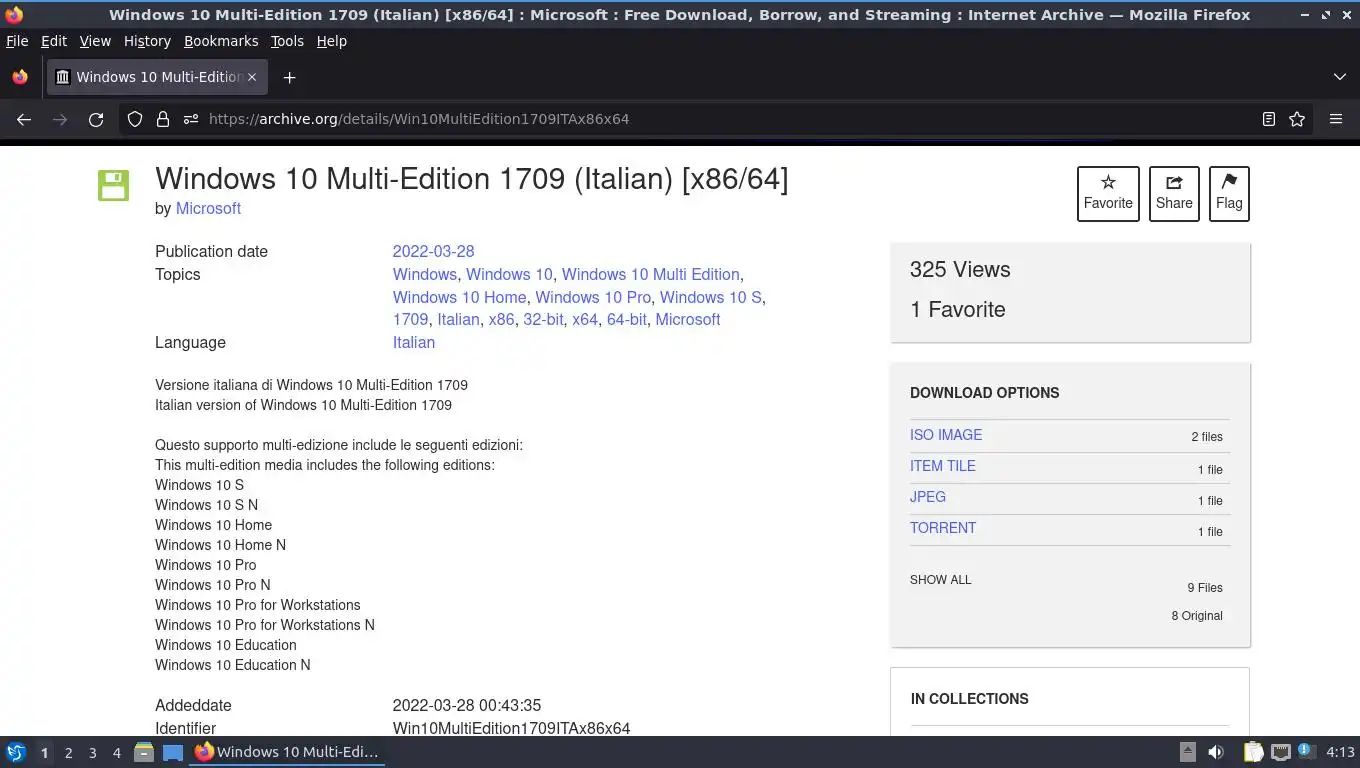Click the Windows 10 Education N edition text
Screen dimensions: 1360x768
(x=233, y=665)
